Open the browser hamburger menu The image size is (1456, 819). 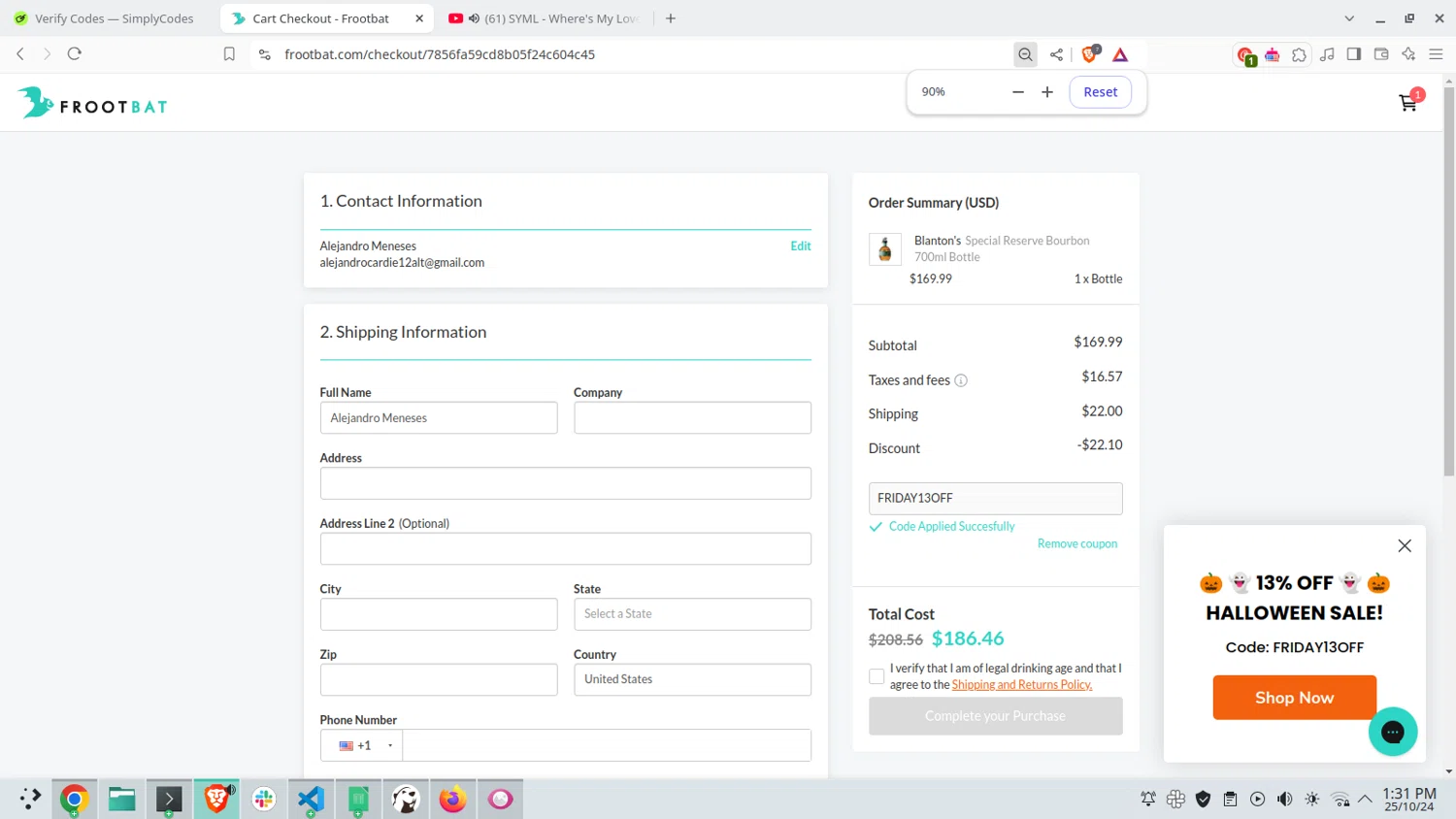pos(1437,54)
